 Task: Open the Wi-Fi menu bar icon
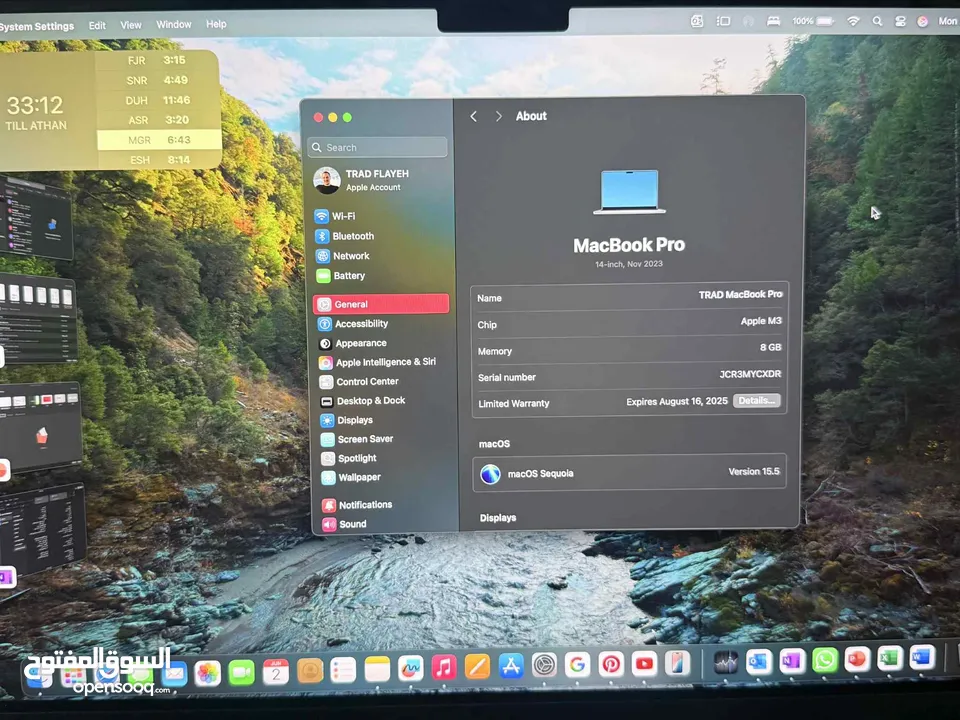coord(853,21)
